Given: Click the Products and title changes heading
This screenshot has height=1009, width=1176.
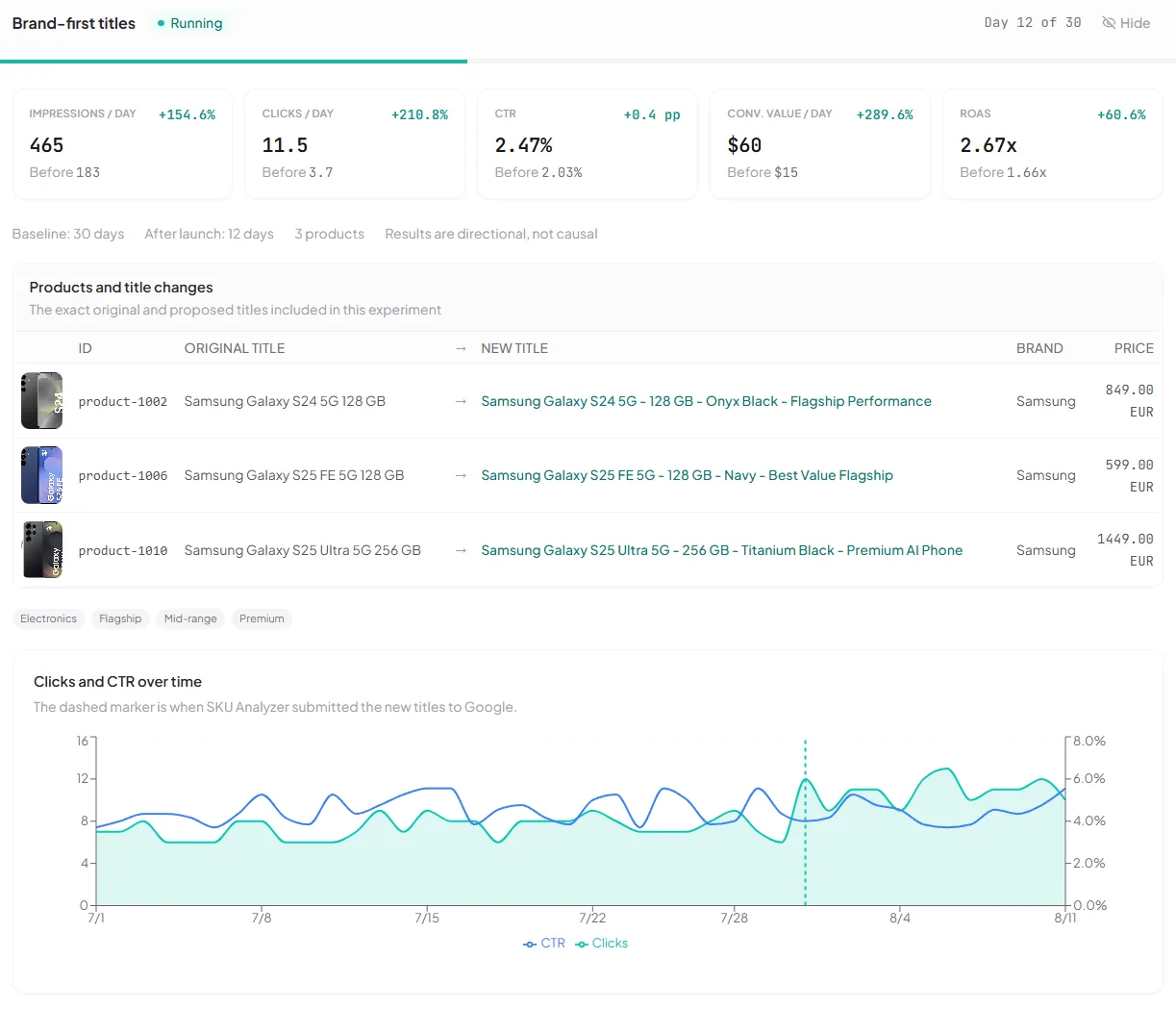Looking at the screenshot, I should point(121,288).
